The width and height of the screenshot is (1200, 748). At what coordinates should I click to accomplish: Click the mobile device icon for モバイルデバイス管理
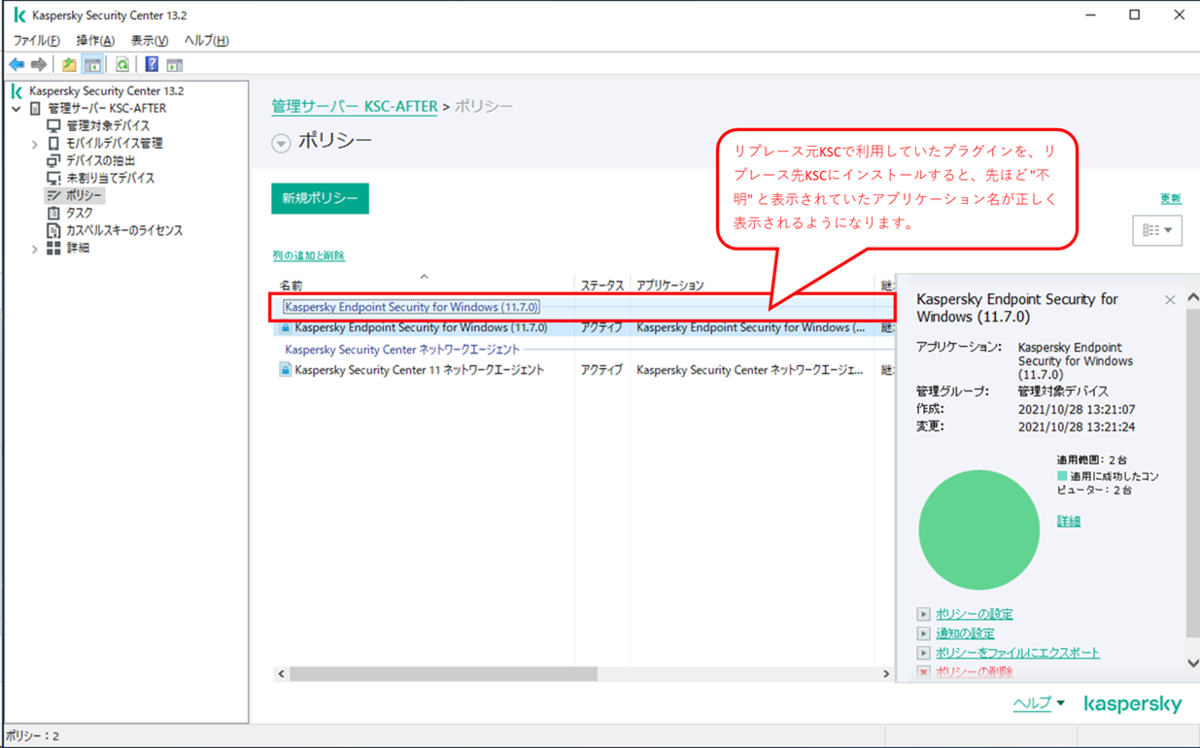pos(54,143)
